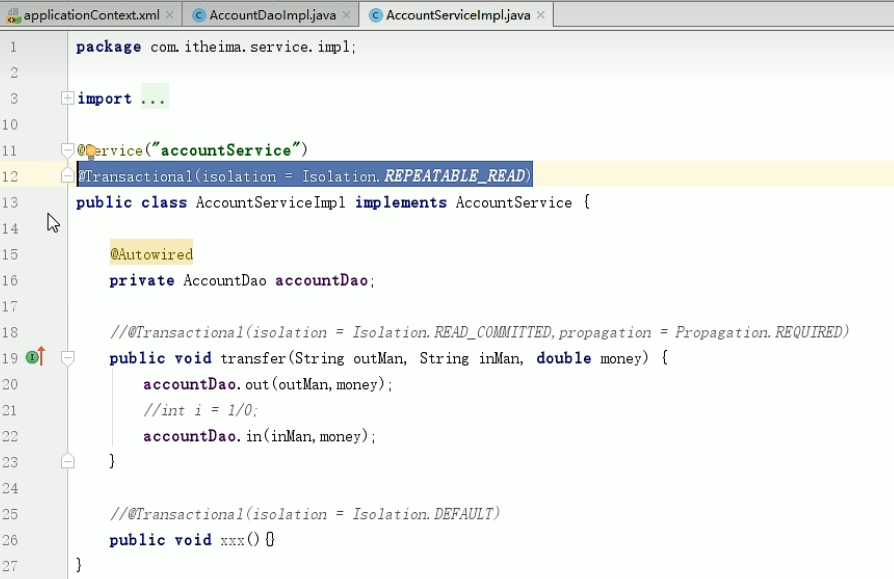Collapse the annotation fold marker on line 11

67,150
